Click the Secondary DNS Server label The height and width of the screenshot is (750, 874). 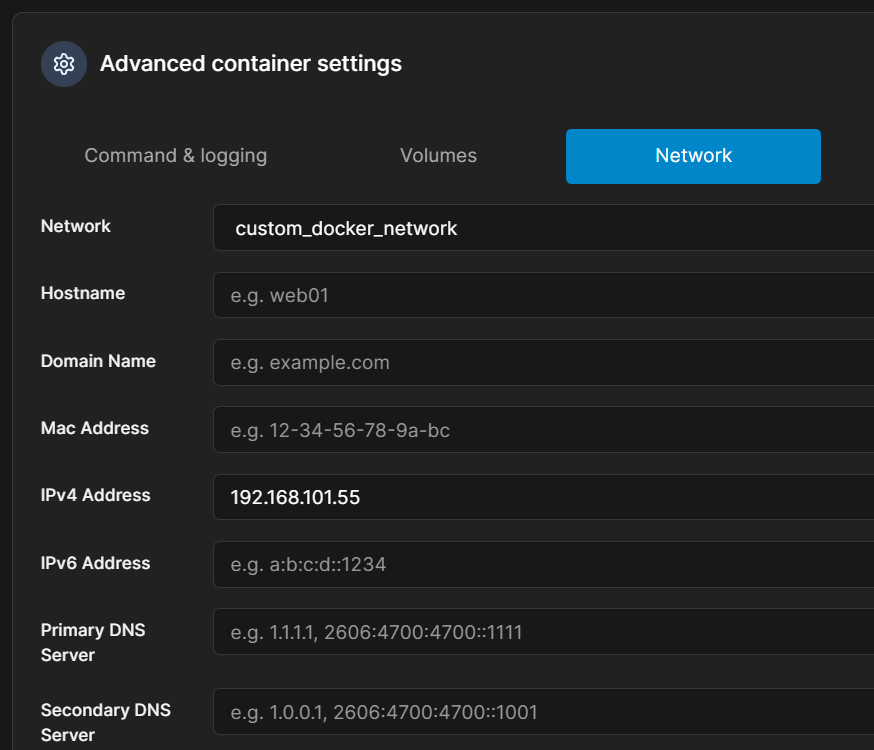[x=106, y=722]
